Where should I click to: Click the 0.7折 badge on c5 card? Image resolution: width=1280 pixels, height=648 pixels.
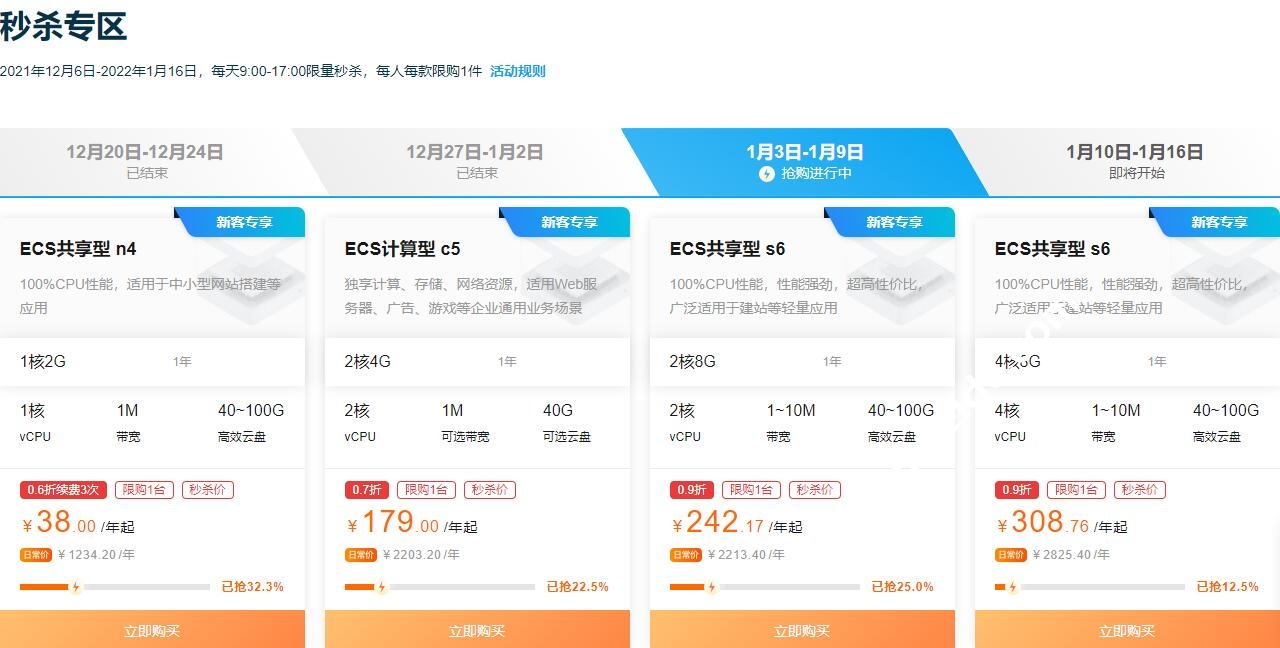point(367,490)
